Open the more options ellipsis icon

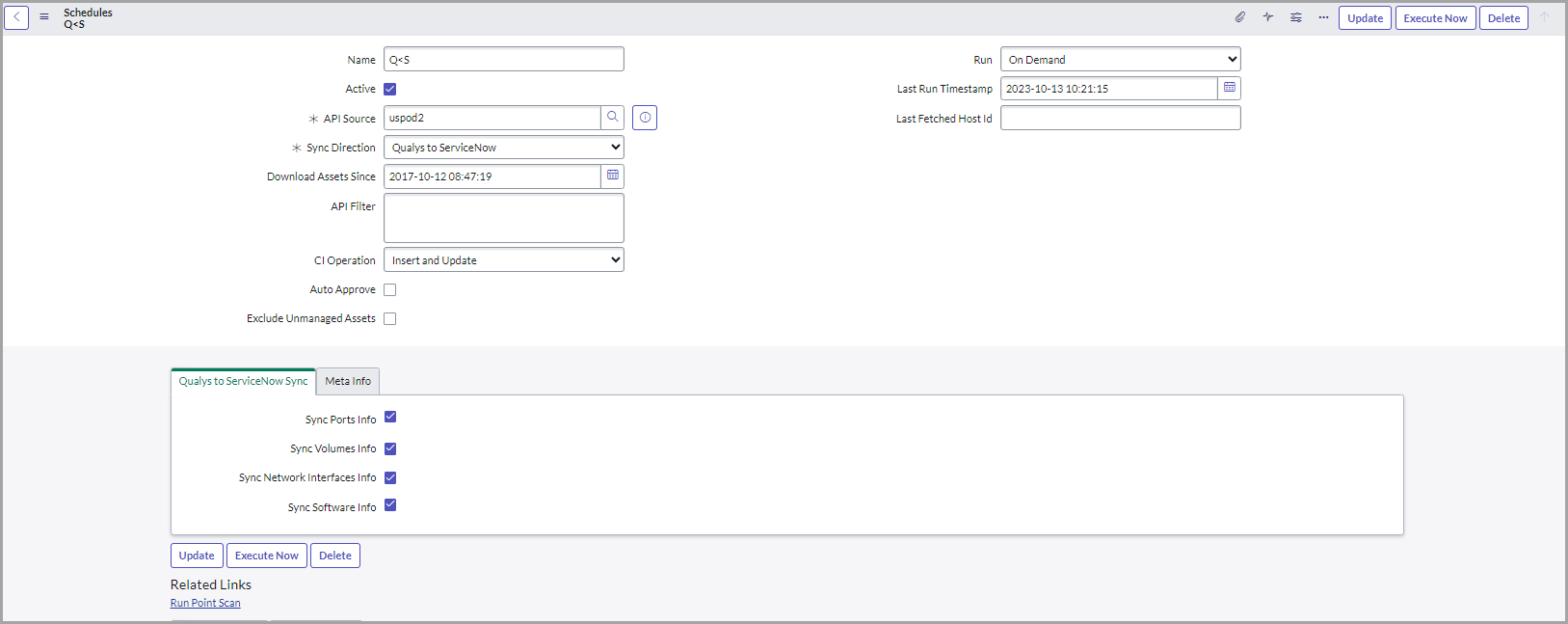click(x=1323, y=17)
